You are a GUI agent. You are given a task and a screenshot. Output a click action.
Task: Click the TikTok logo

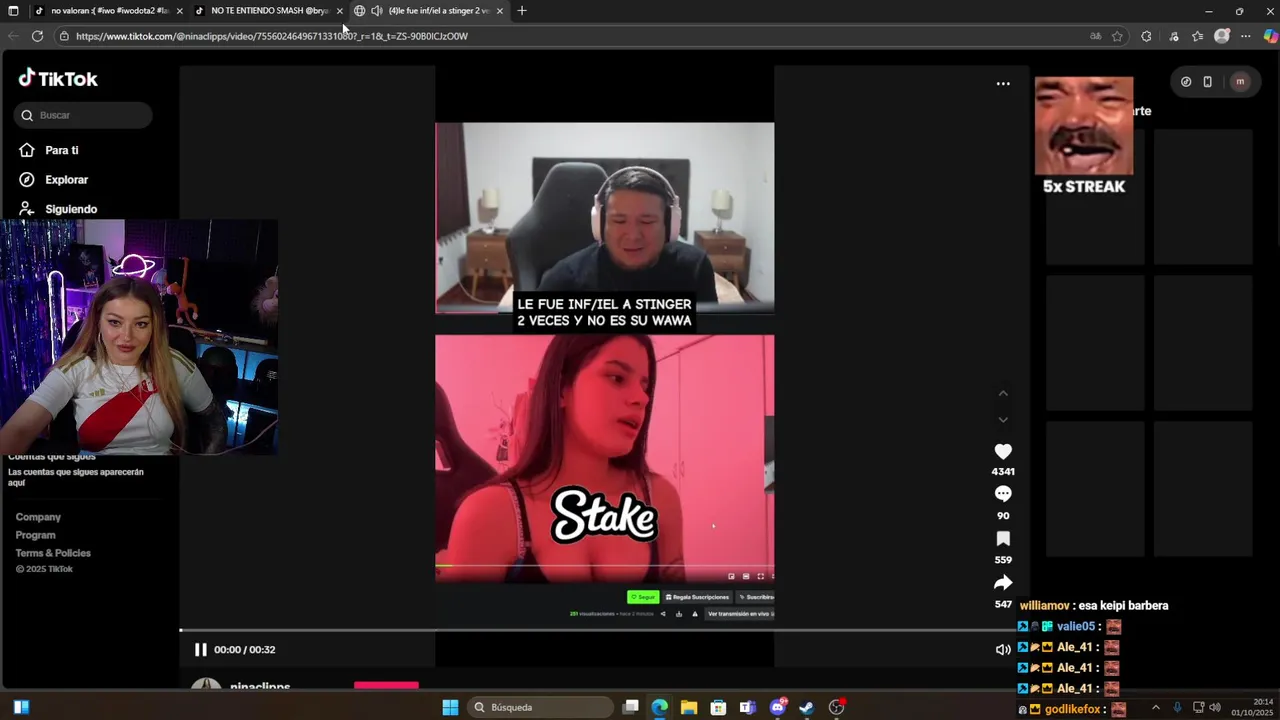pos(58,79)
